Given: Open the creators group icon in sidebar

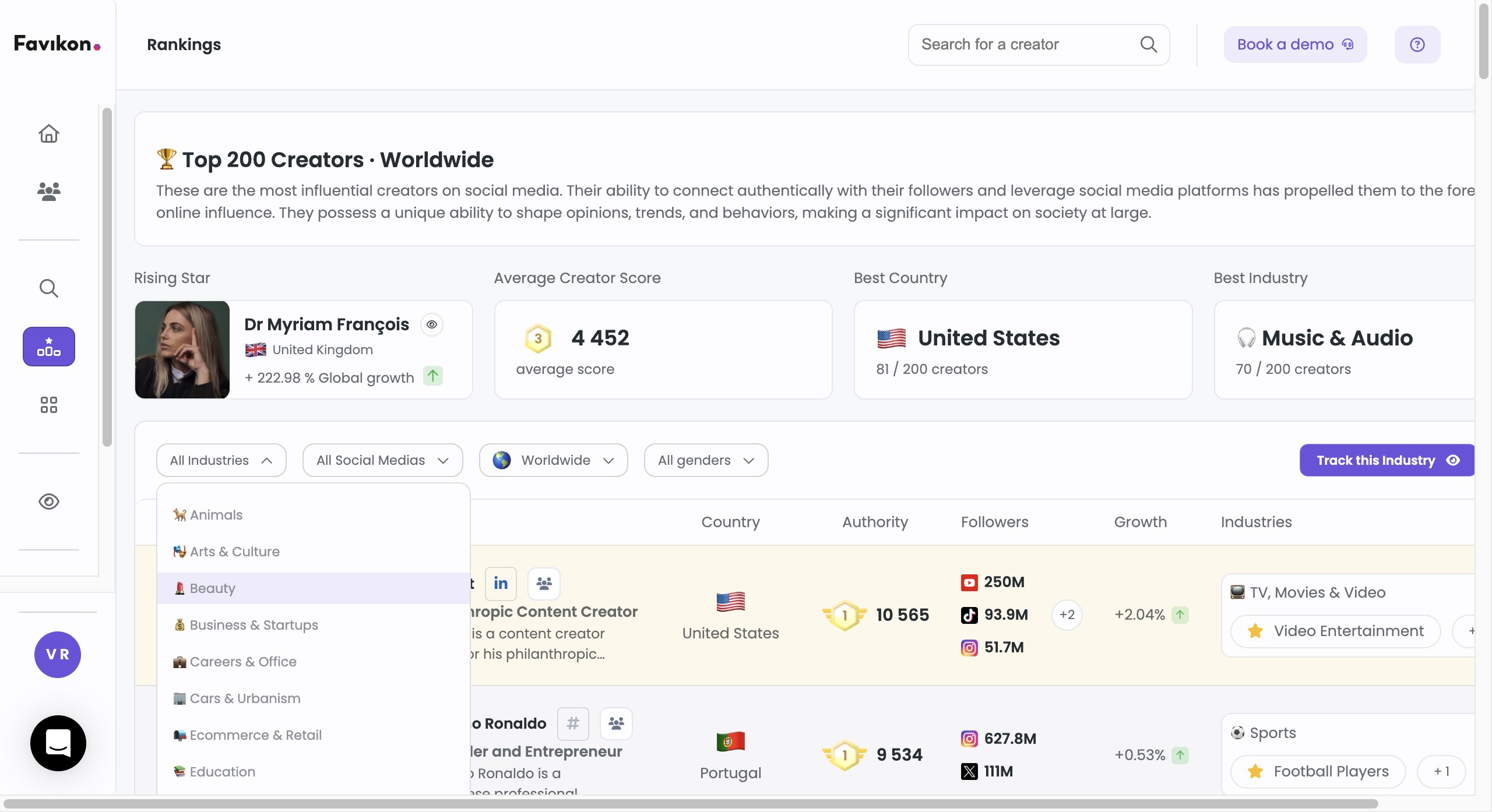Looking at the screenshot, I should [x=49, y=191].
